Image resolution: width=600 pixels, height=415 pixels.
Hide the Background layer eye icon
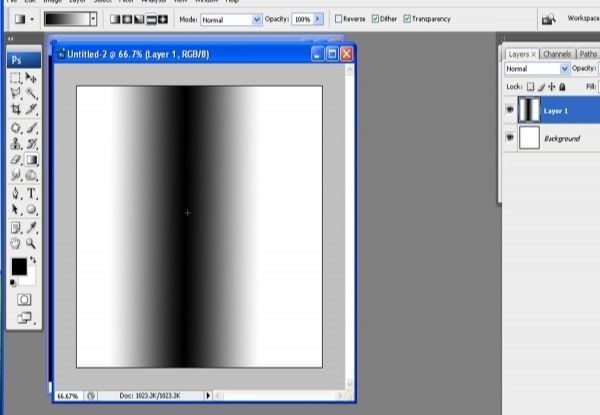(510, 137)
